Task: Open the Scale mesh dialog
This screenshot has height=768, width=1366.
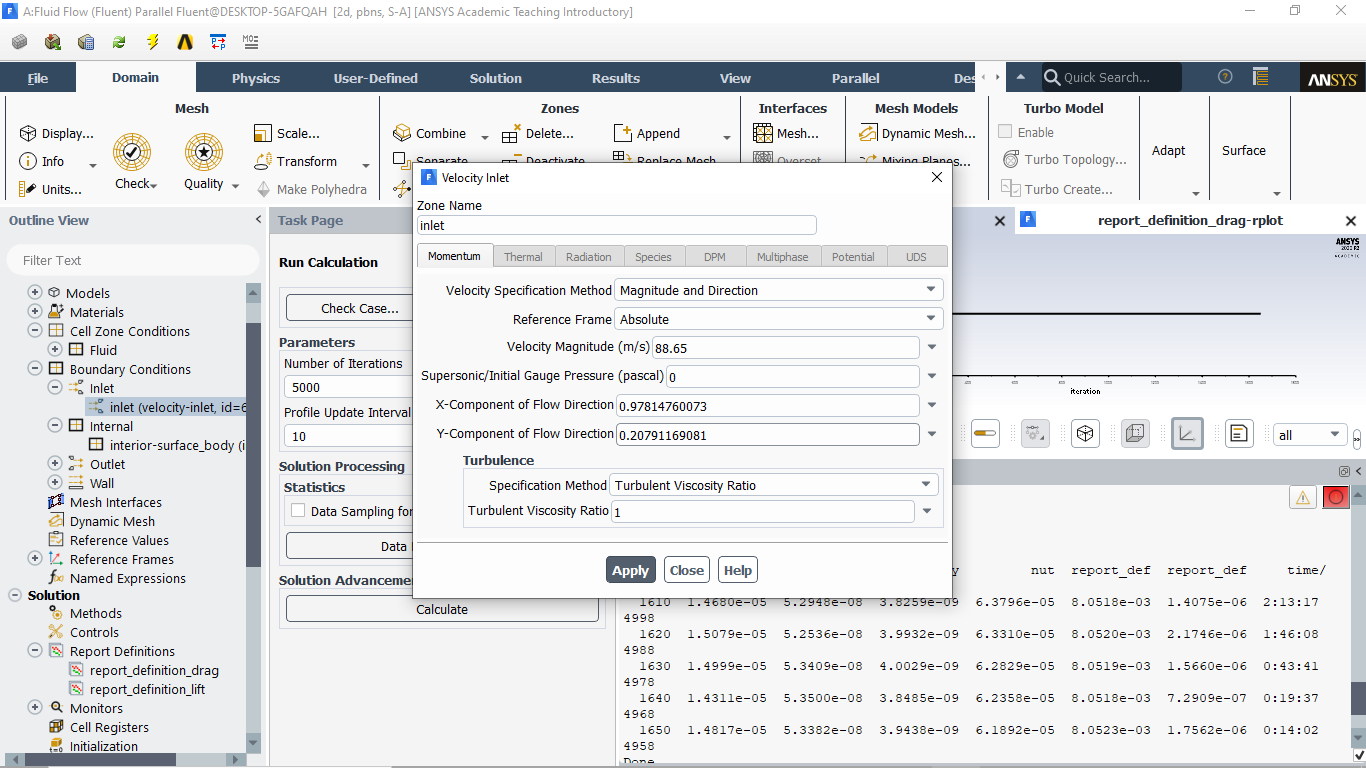Action: 287,133
